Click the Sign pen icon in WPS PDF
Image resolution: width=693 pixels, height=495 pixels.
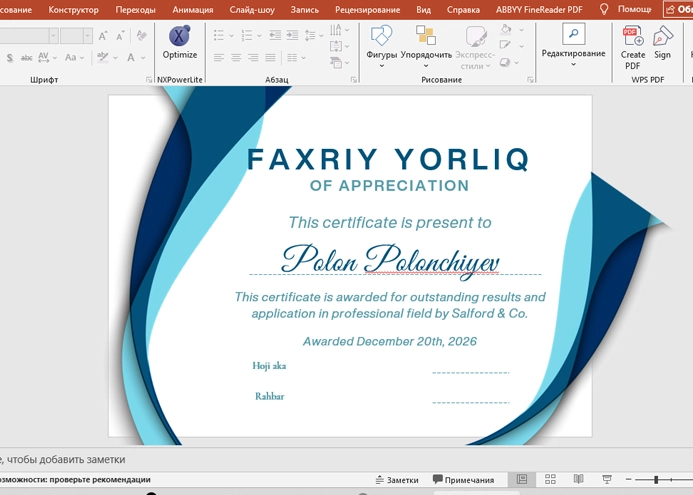coord(662,42)
